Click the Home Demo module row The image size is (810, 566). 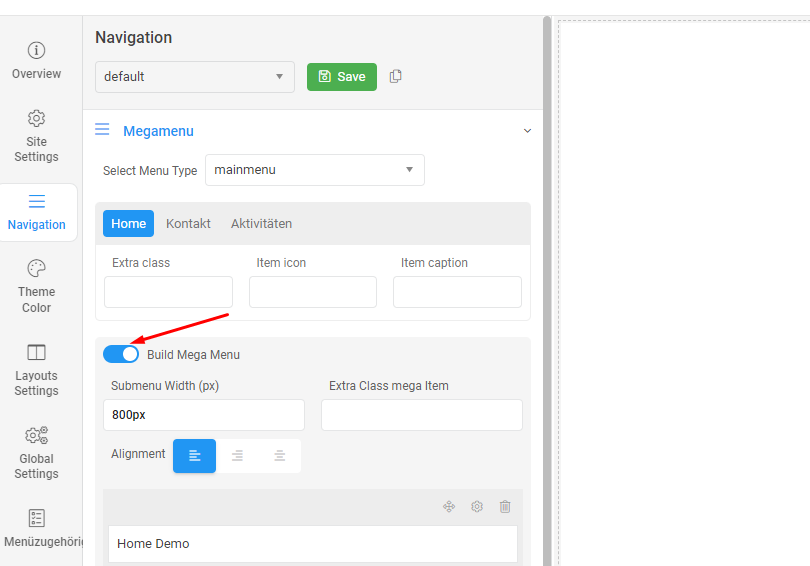[x=313, y=544]
